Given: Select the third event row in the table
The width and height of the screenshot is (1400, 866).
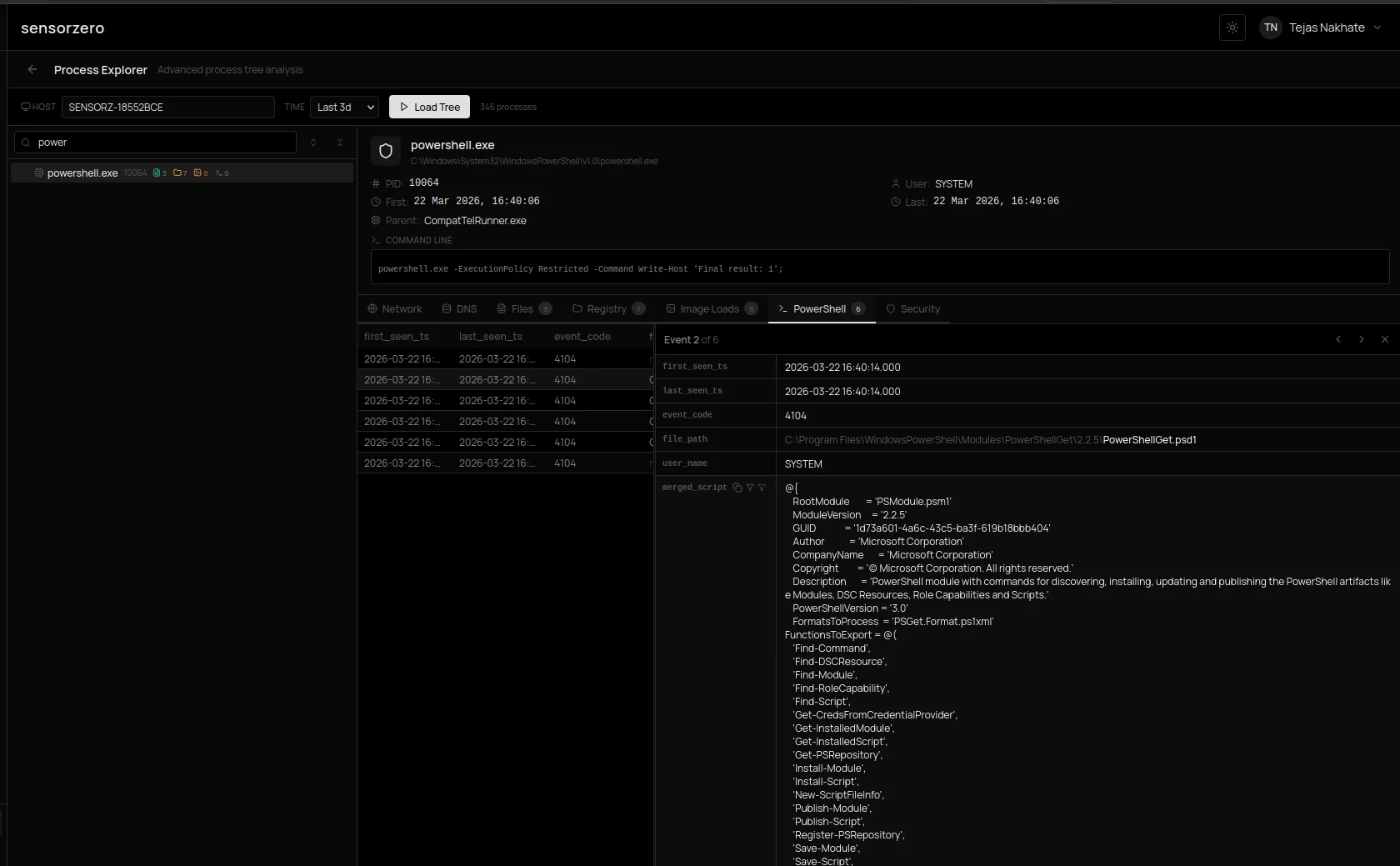Looking at the screenshot, I should point(506,400).
